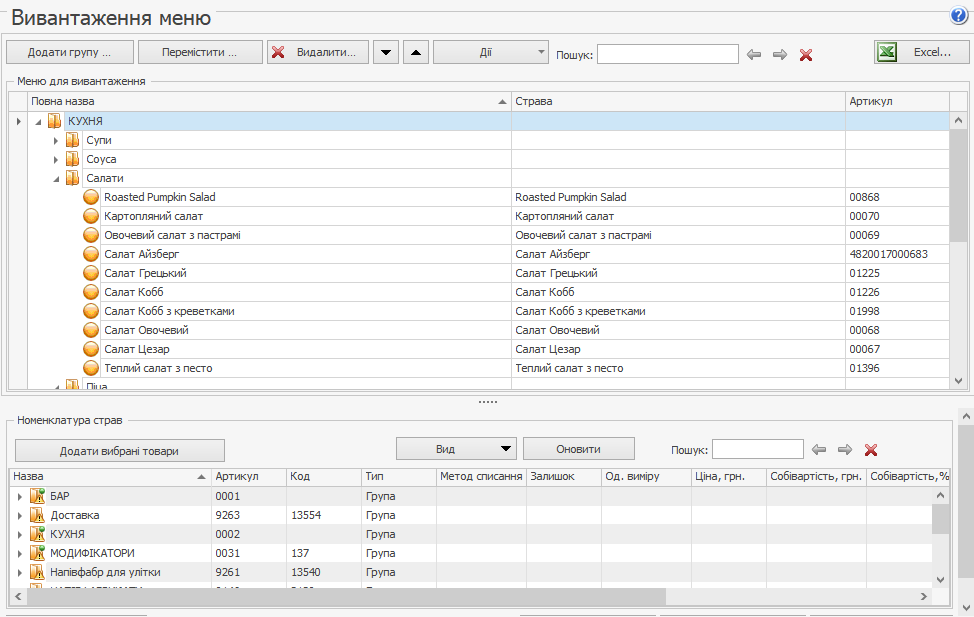
Task: Clear the nomenclature search with red X
Action: pos(871,450)
